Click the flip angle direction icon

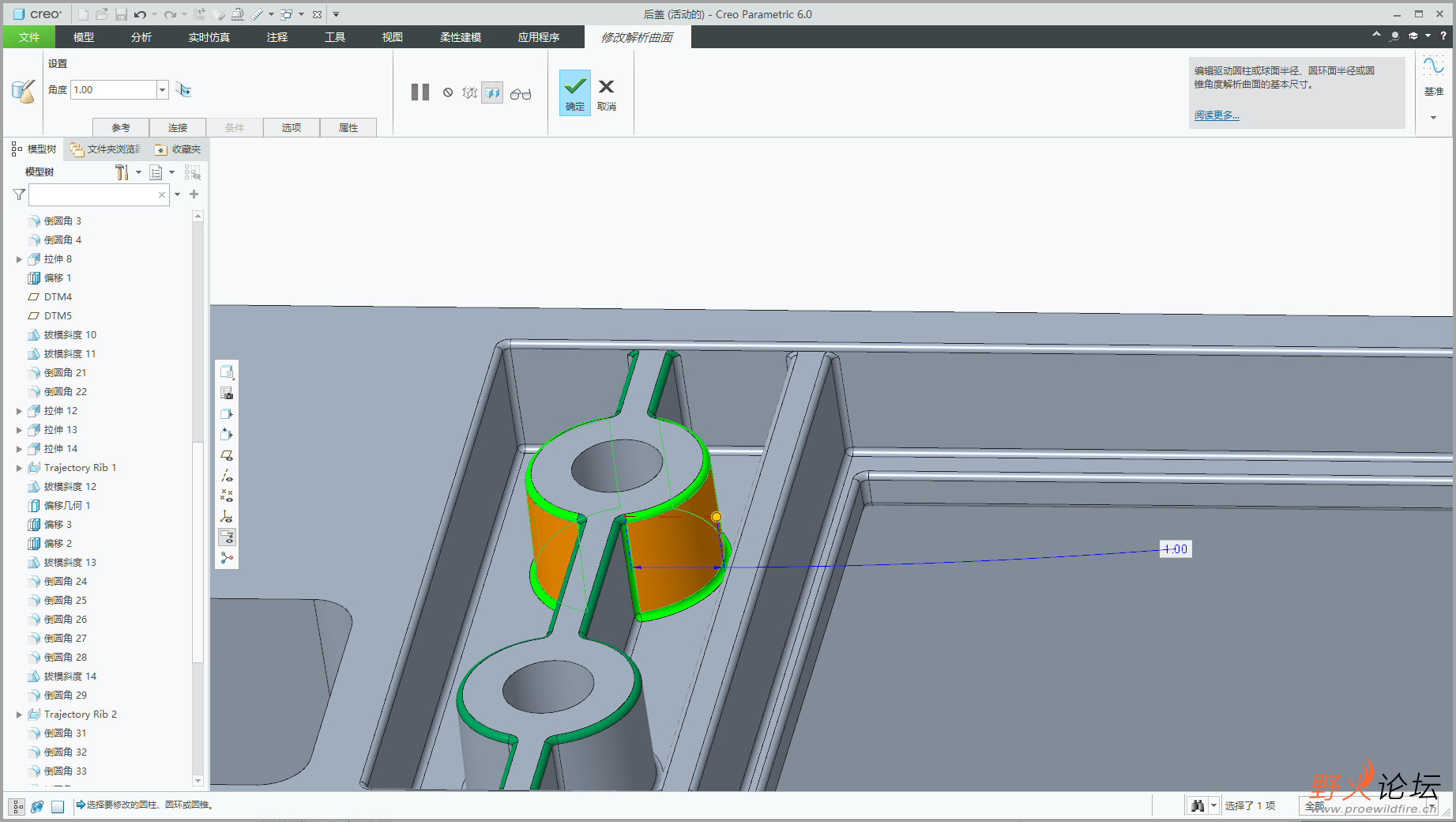tap(183, 90)
